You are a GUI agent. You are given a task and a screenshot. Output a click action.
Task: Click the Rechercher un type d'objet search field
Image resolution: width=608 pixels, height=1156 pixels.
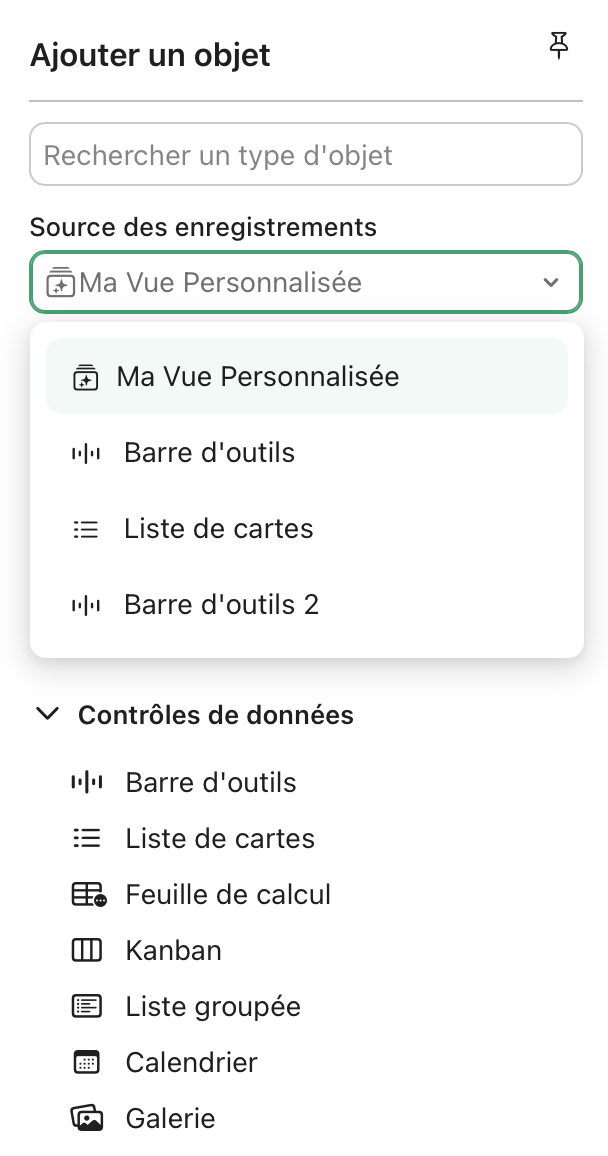coord(305,154)
